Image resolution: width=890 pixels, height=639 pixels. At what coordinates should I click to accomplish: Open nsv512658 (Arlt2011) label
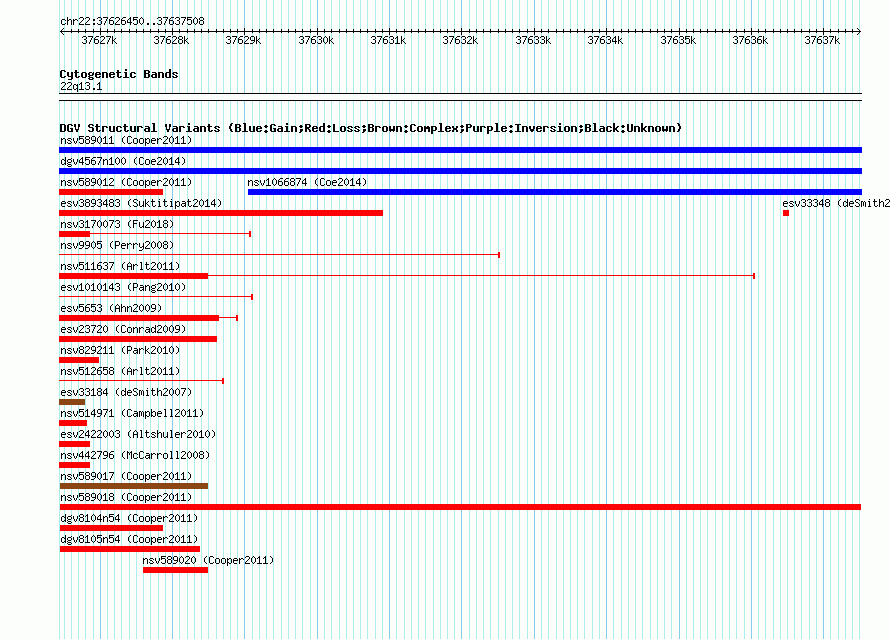pos(120,371)
